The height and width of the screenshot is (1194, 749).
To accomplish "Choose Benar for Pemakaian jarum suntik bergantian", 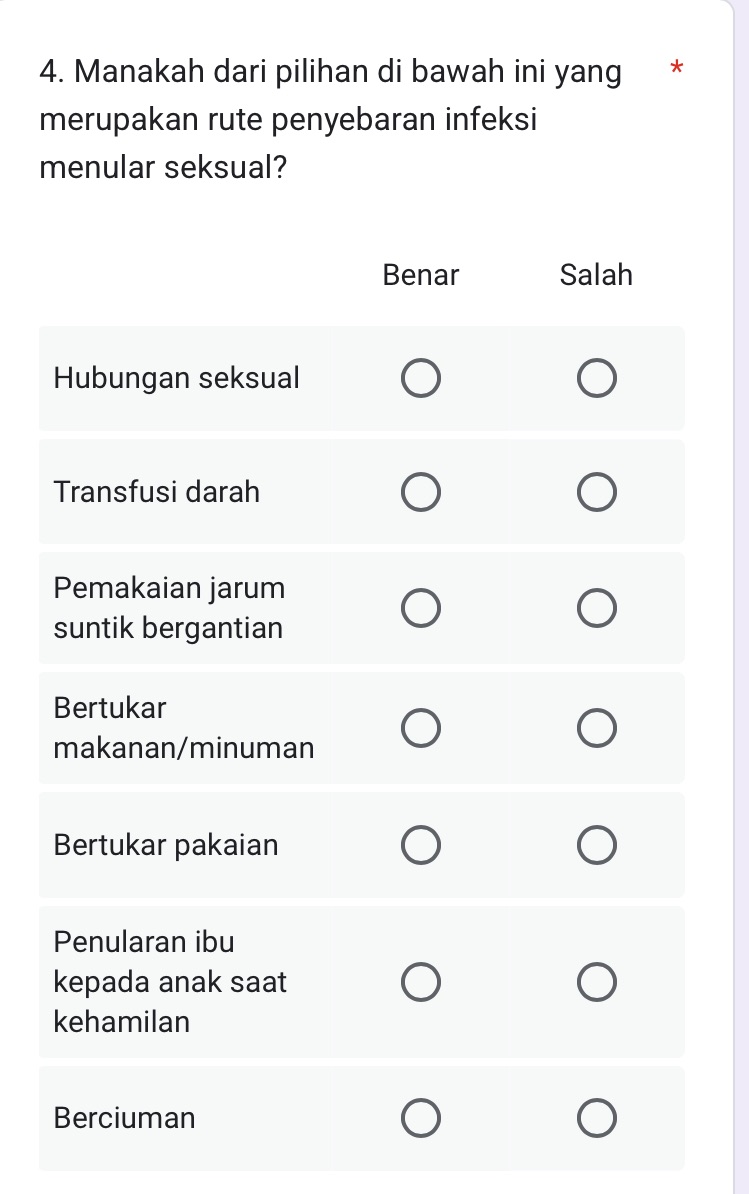I will (x=420, y=607).
